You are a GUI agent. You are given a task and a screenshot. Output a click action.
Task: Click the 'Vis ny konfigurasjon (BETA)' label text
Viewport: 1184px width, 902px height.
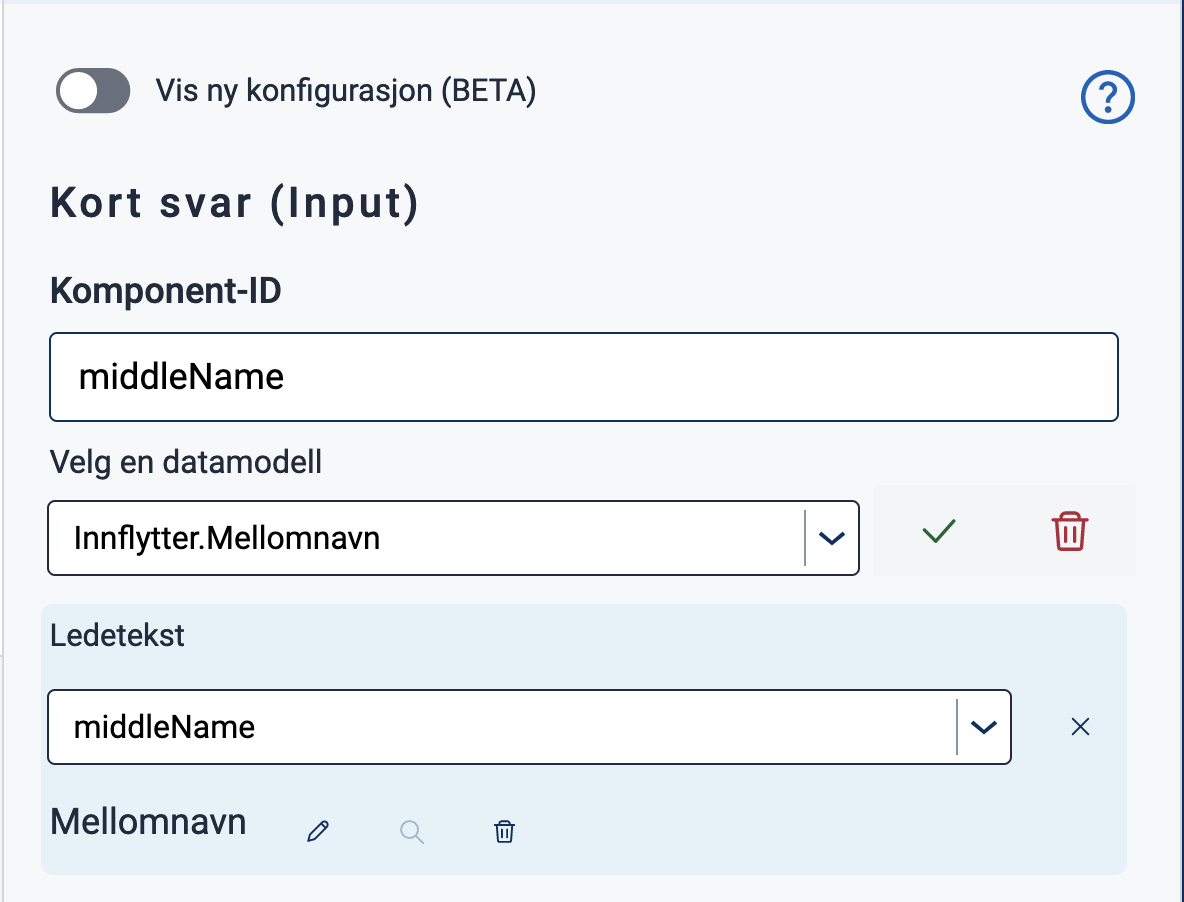pyautogui.click(x=346, y=92)
